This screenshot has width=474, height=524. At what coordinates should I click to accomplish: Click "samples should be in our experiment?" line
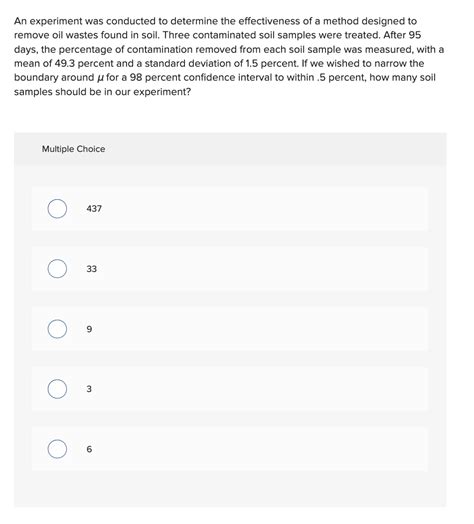[x=102, y=92]
